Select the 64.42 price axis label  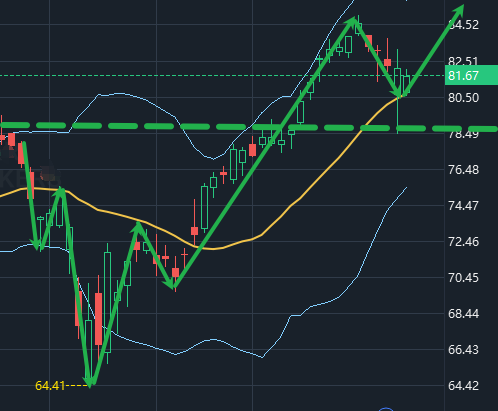(463, 386)
